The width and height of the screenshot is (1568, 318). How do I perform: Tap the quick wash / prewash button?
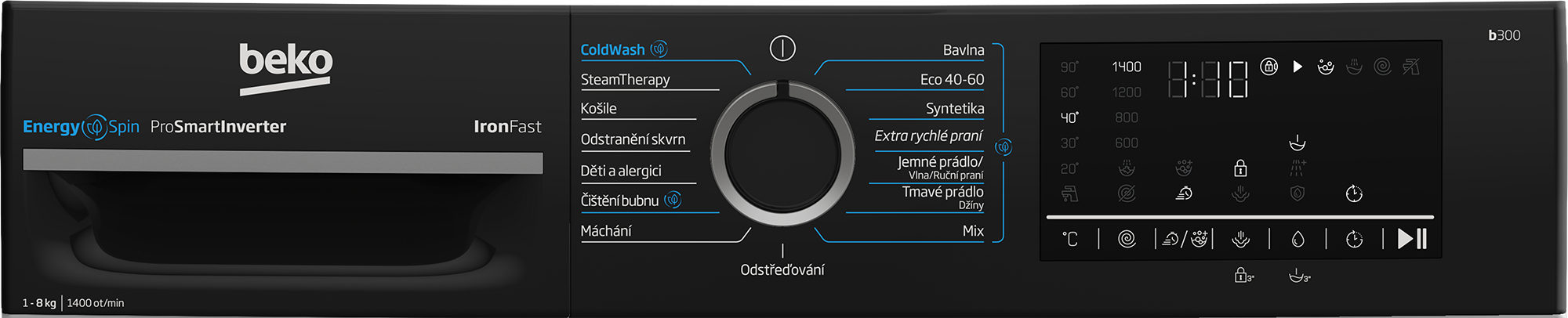(1185, 239)
